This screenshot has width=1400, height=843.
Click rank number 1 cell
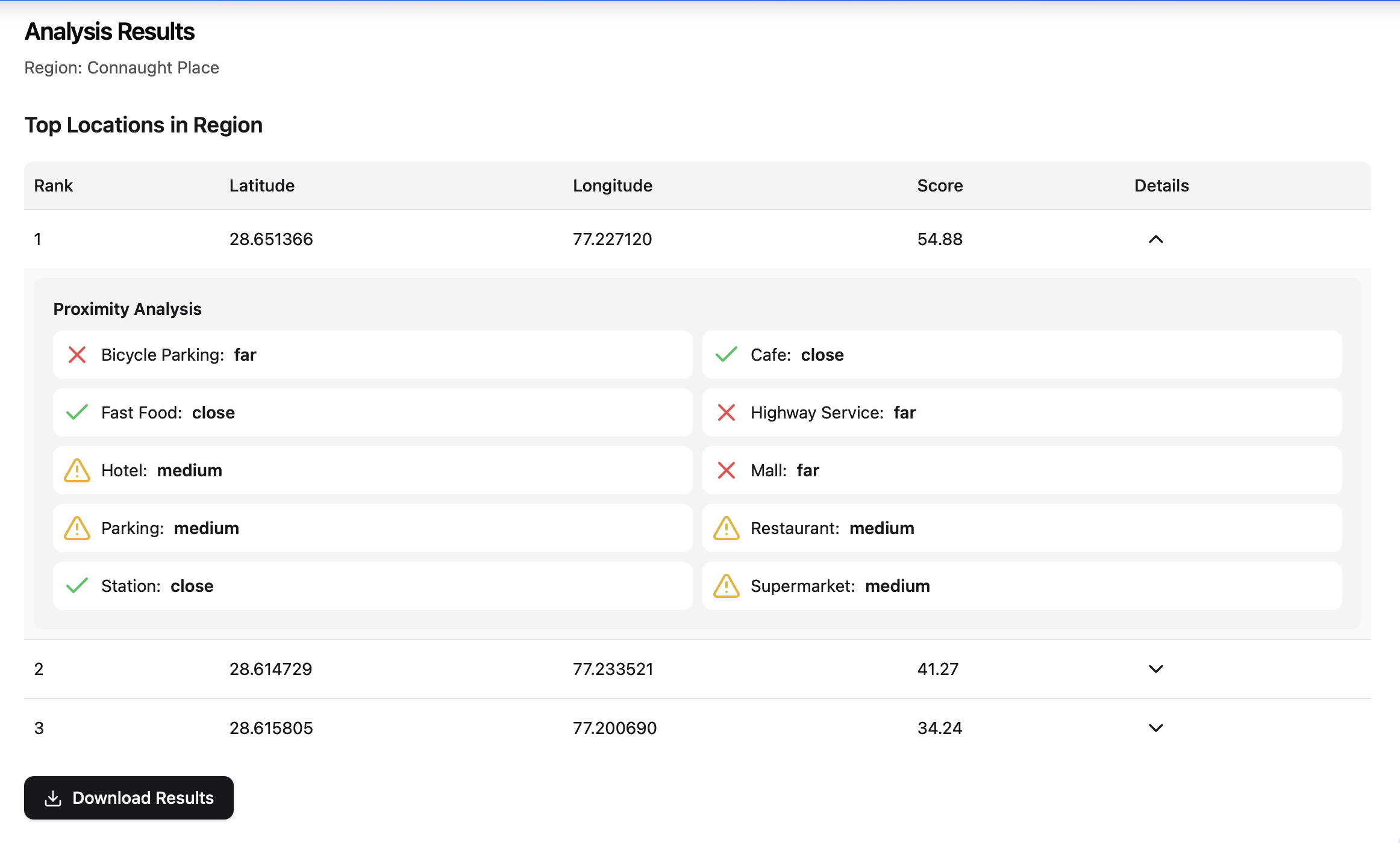[x=38, y=240]
